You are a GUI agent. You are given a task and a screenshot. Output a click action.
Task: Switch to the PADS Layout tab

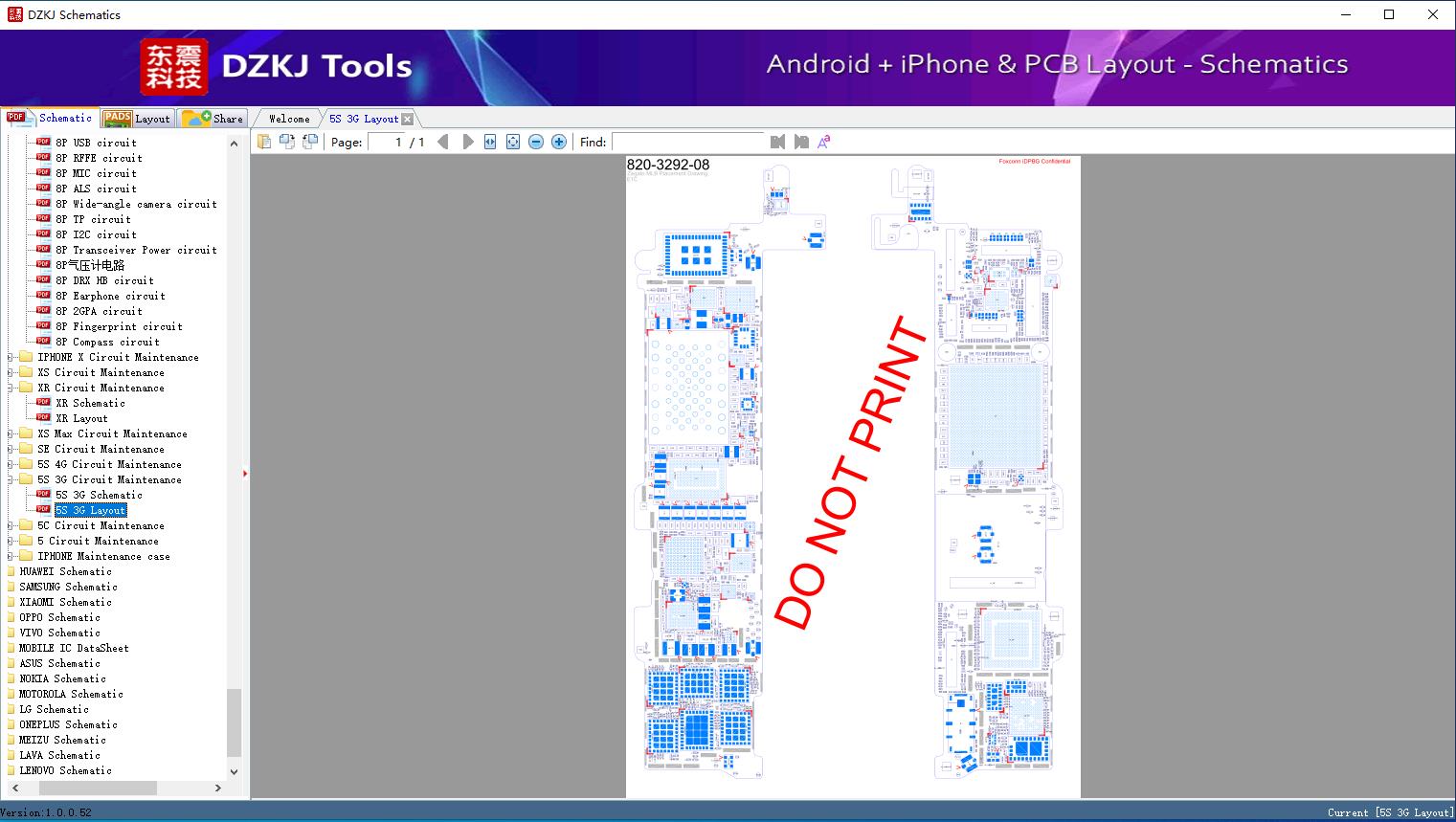138,118
